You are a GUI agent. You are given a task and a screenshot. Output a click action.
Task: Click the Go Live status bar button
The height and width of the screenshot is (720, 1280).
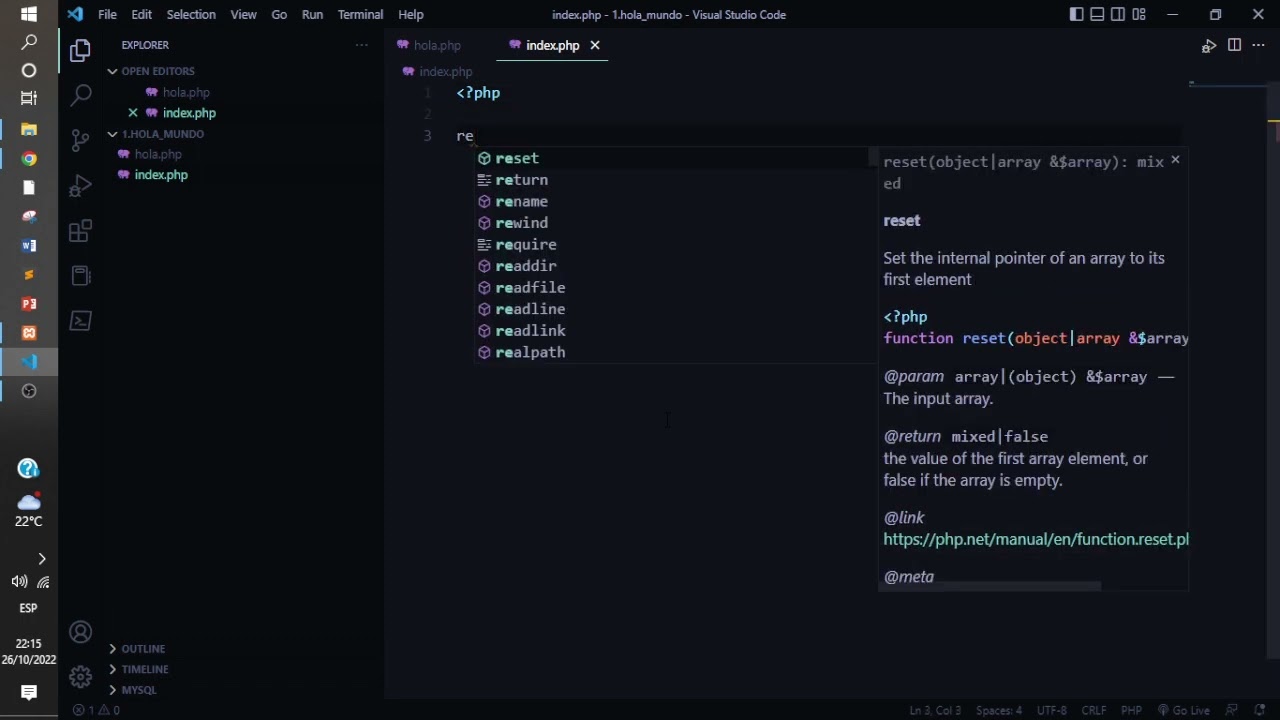1183,710
